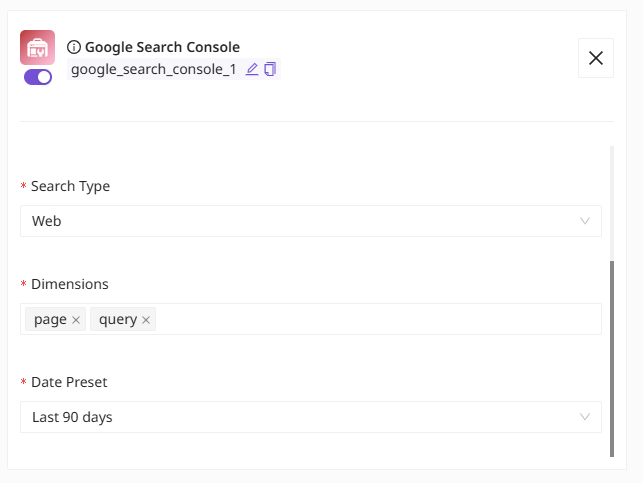Image resolution: width=643 pixels, height=483 pixels.
Task: Click the Google Search Console app icon
Action: [x=37, y=48]
